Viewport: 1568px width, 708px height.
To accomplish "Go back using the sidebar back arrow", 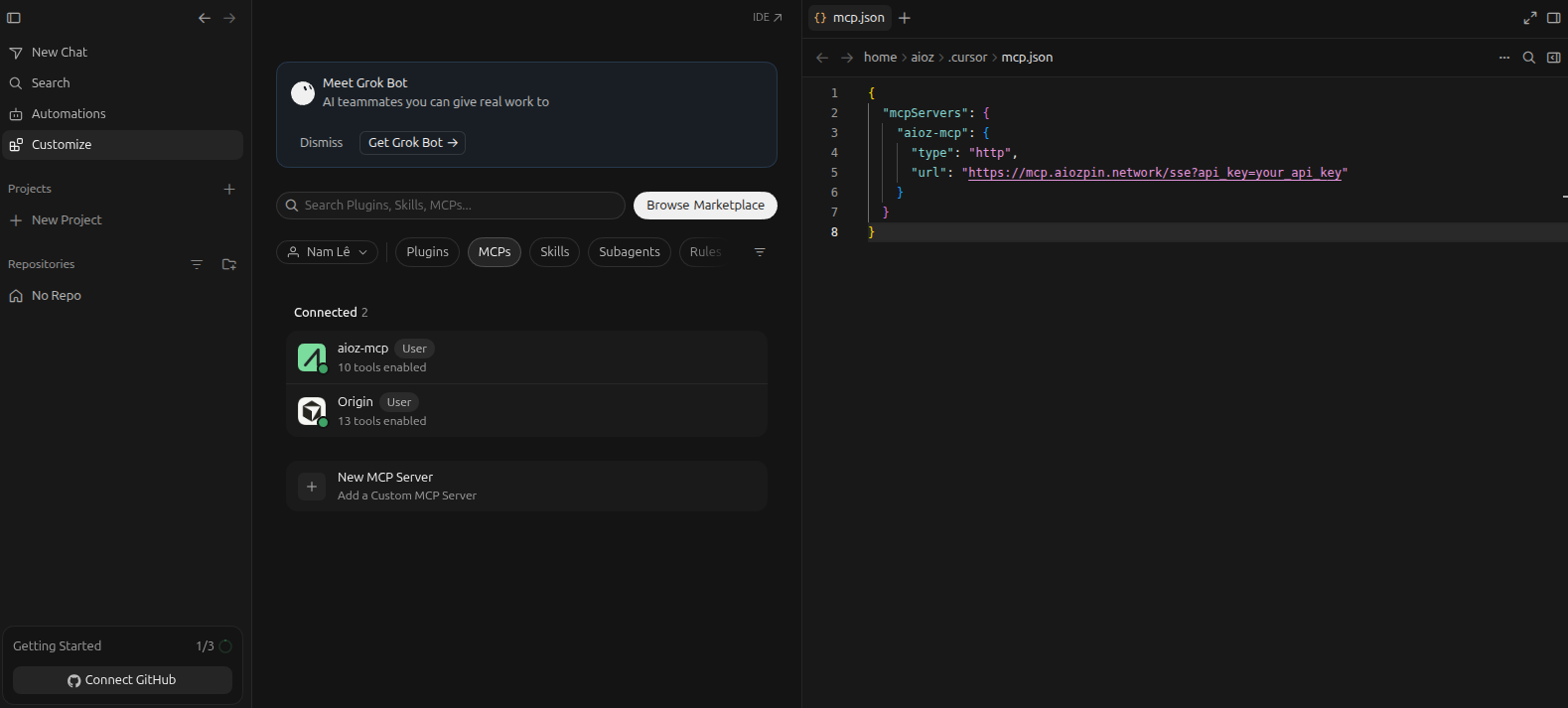I will [x=205, y=18].
